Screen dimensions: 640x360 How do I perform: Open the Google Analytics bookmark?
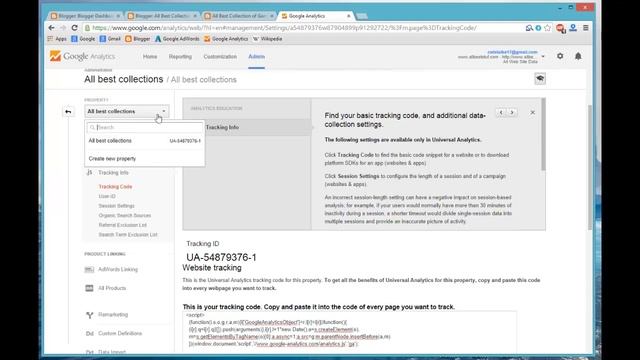tap(226, 39)
